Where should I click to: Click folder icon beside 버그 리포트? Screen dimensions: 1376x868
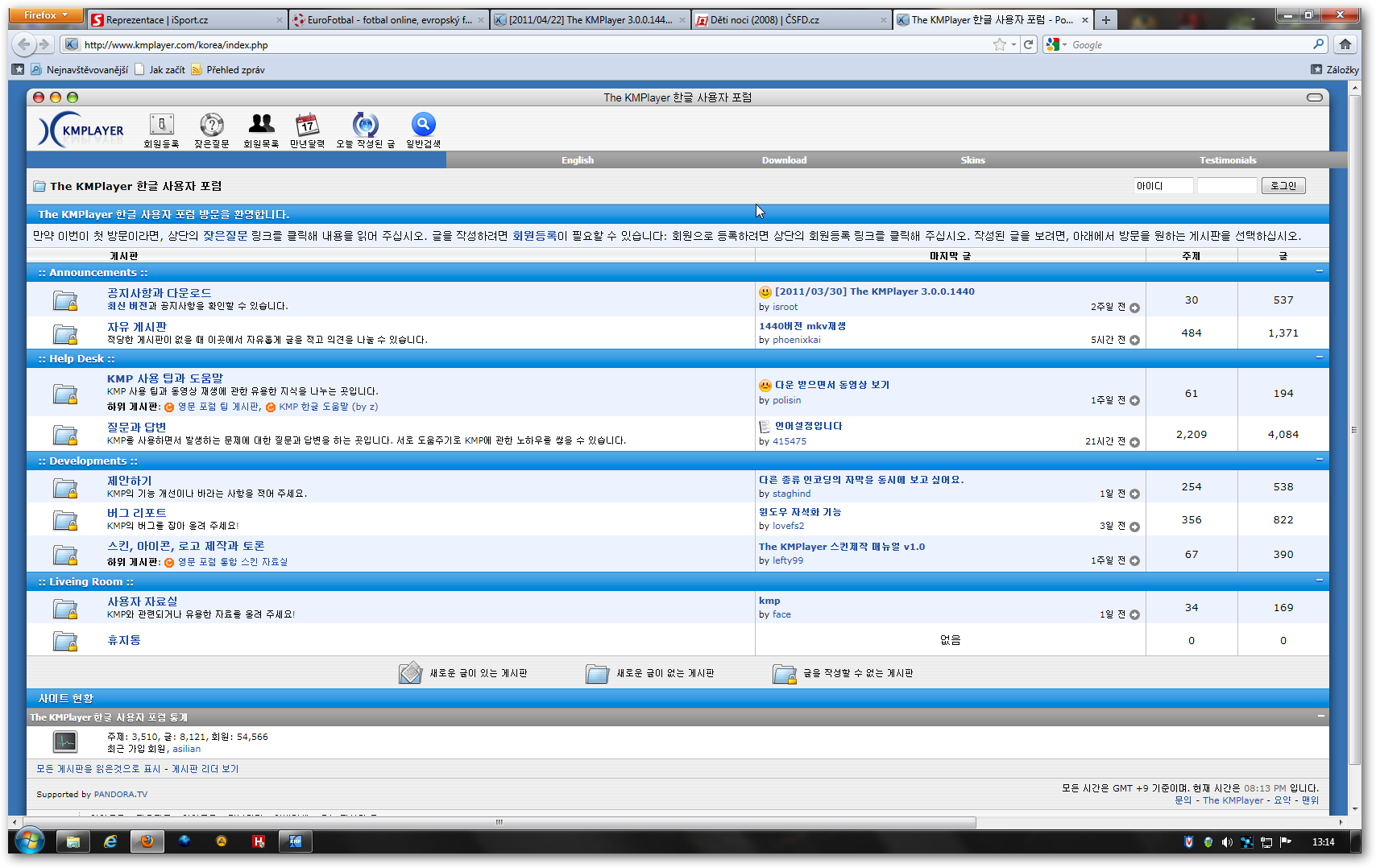[x=65, y=520]
